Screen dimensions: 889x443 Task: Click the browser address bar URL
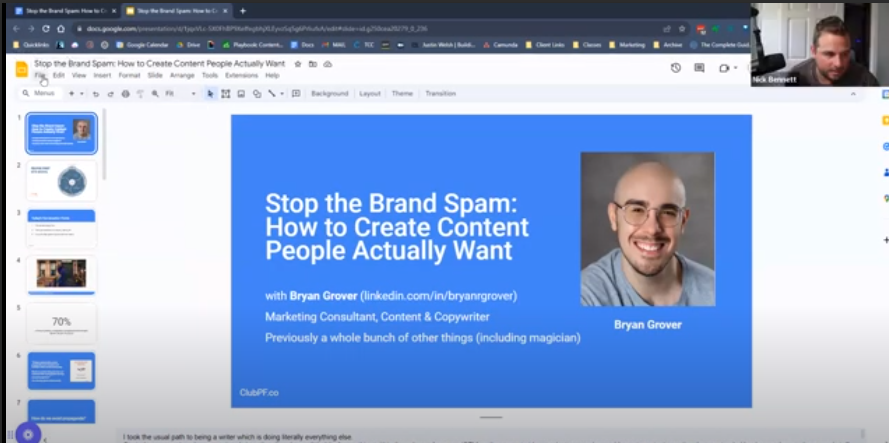pyautogui.click(x=257, y=28)
